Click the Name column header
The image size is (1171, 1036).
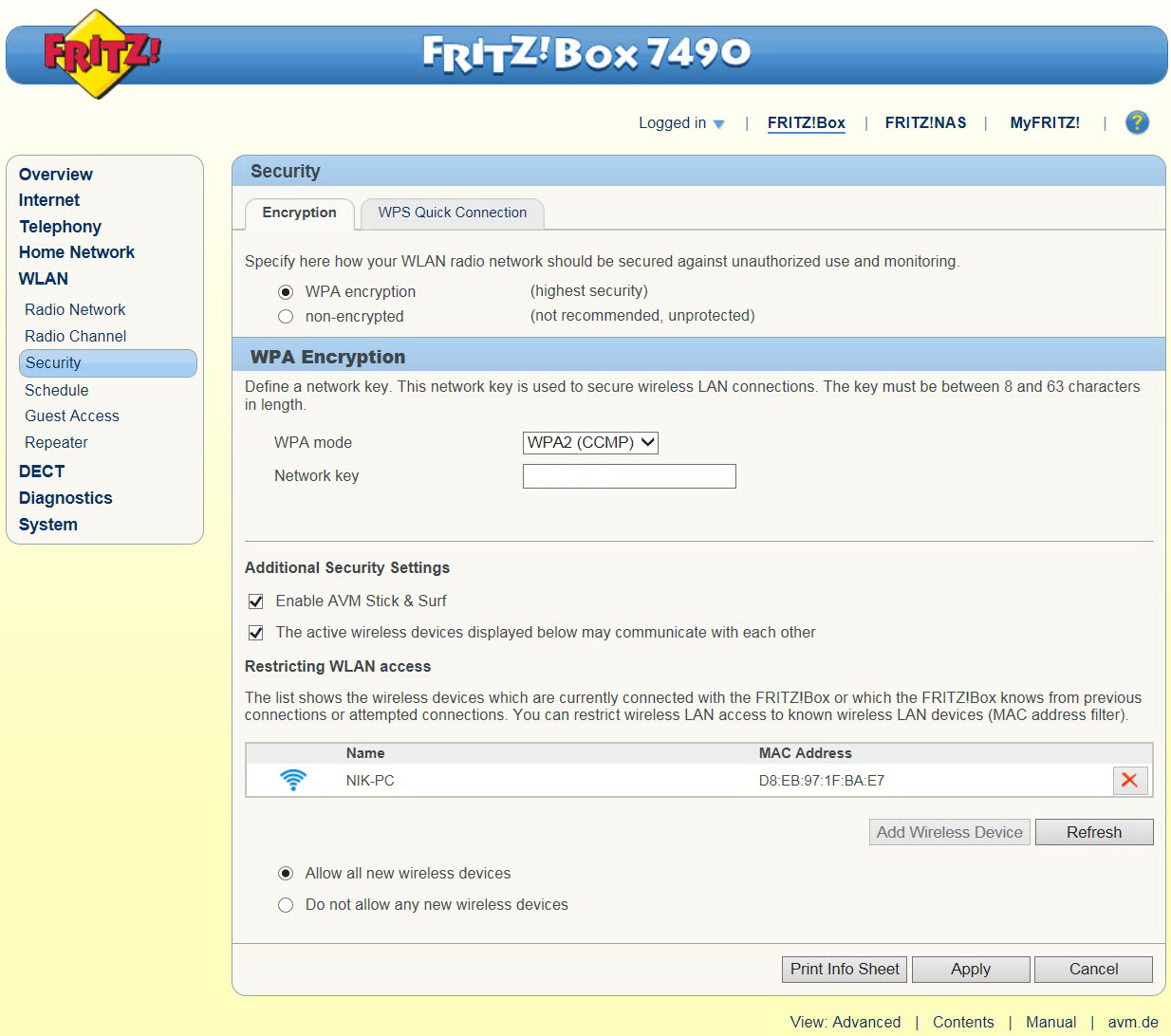point(365,753)
